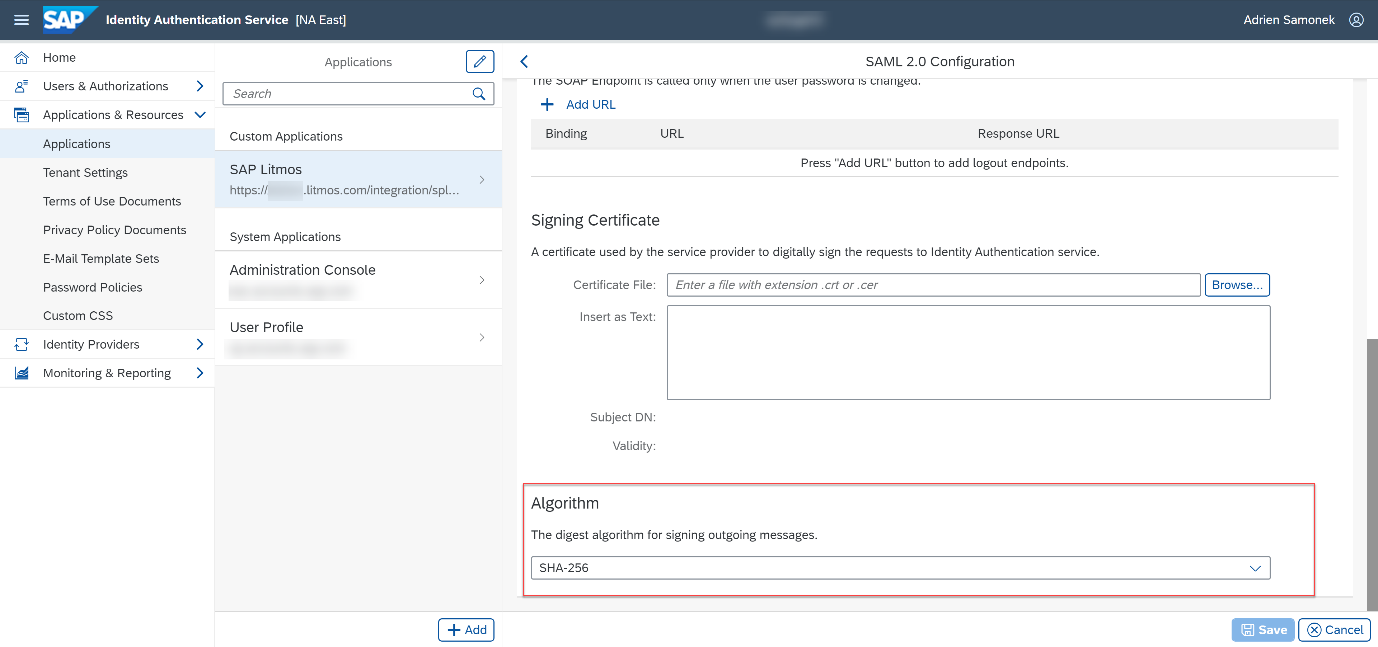The width and height of the screenshot is (1378, 647).
Task: Collapse Applications & Resources section
Action: coord(200,115)
